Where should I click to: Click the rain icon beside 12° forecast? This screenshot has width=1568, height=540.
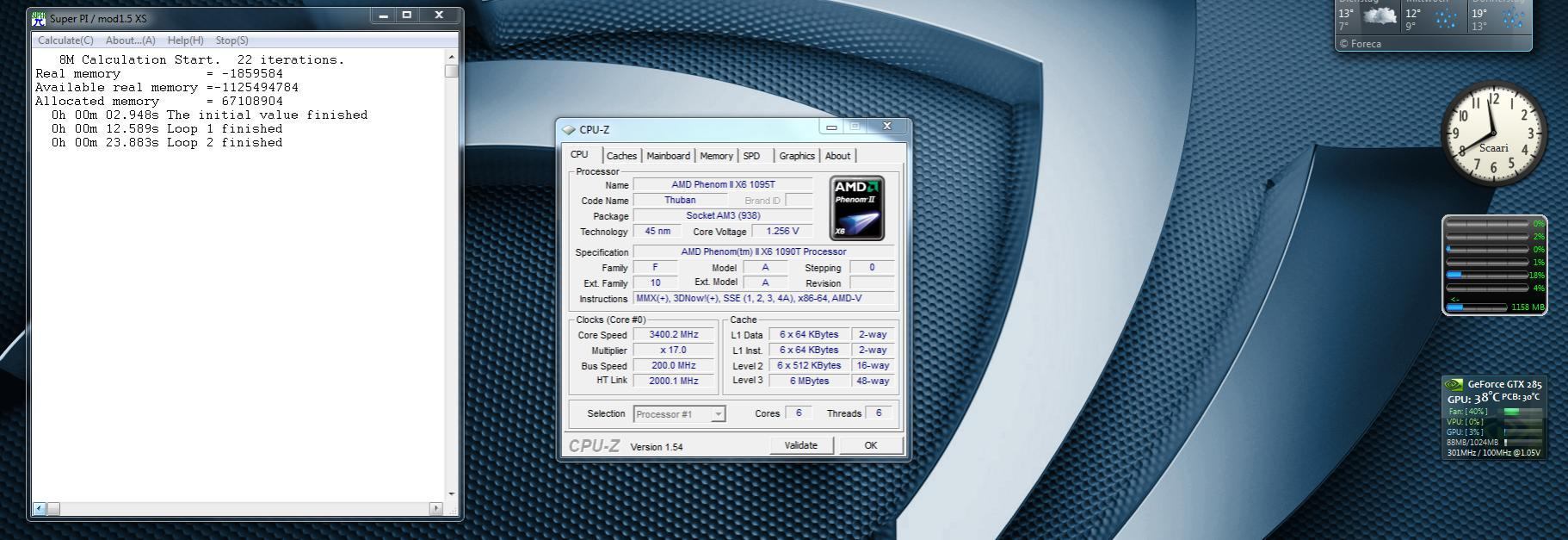(1446, 17)
